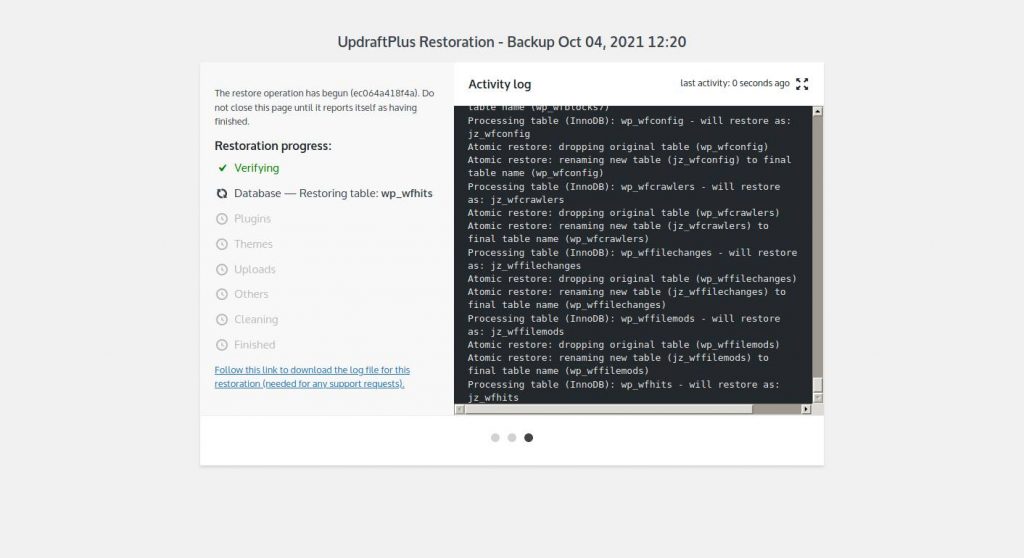The image size is (1024, 558).
Task: Click the clock icon beside Uploads
Action: point(222,269)
